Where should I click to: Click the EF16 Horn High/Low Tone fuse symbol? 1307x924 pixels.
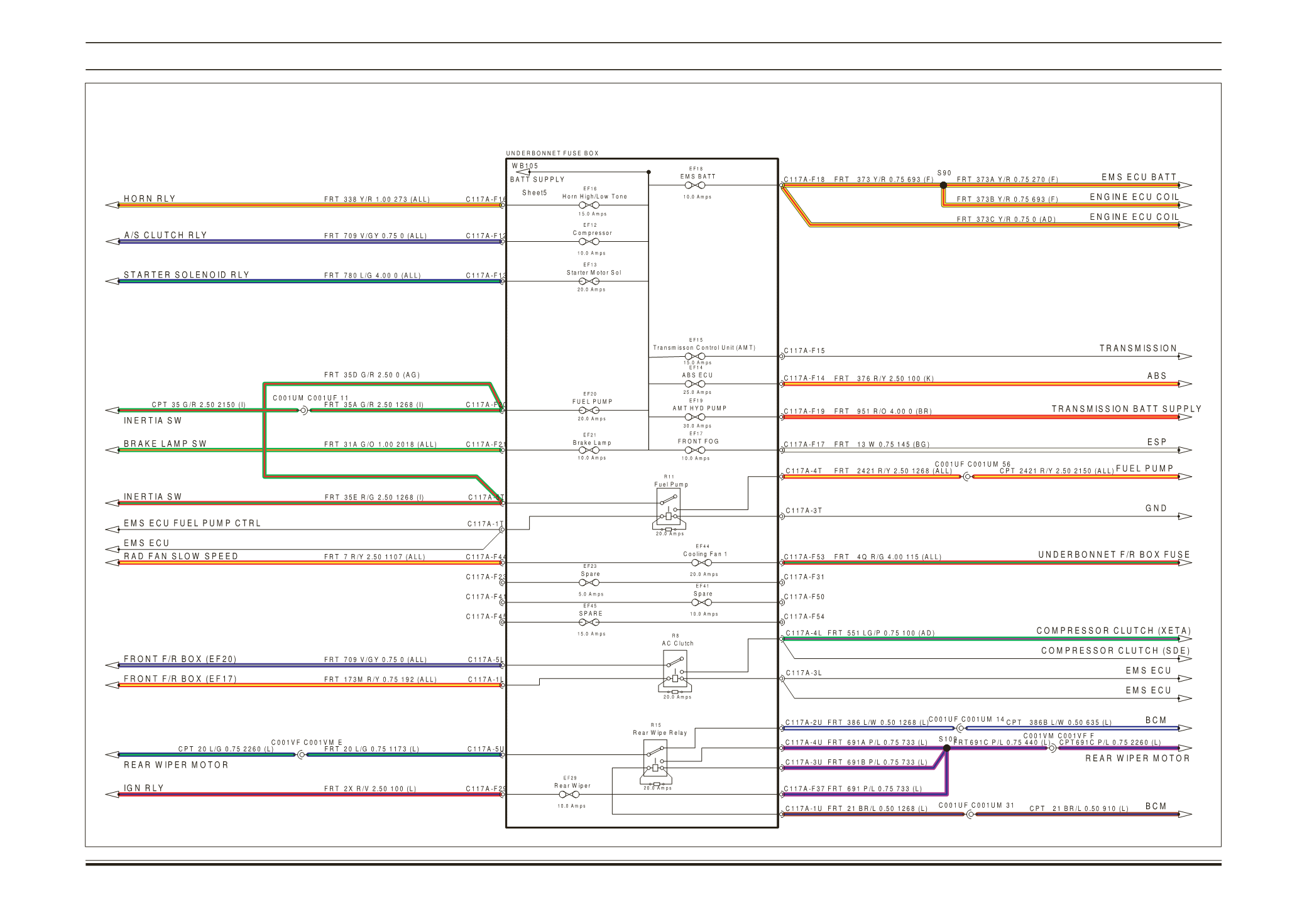(589, 205)
